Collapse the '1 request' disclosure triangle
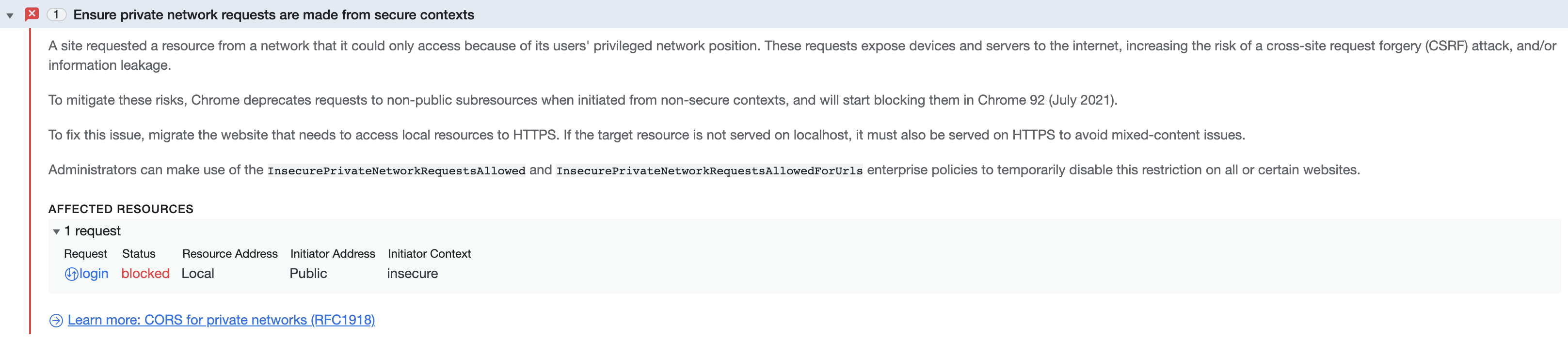The image size is (1568, 340). pos(56,231)
